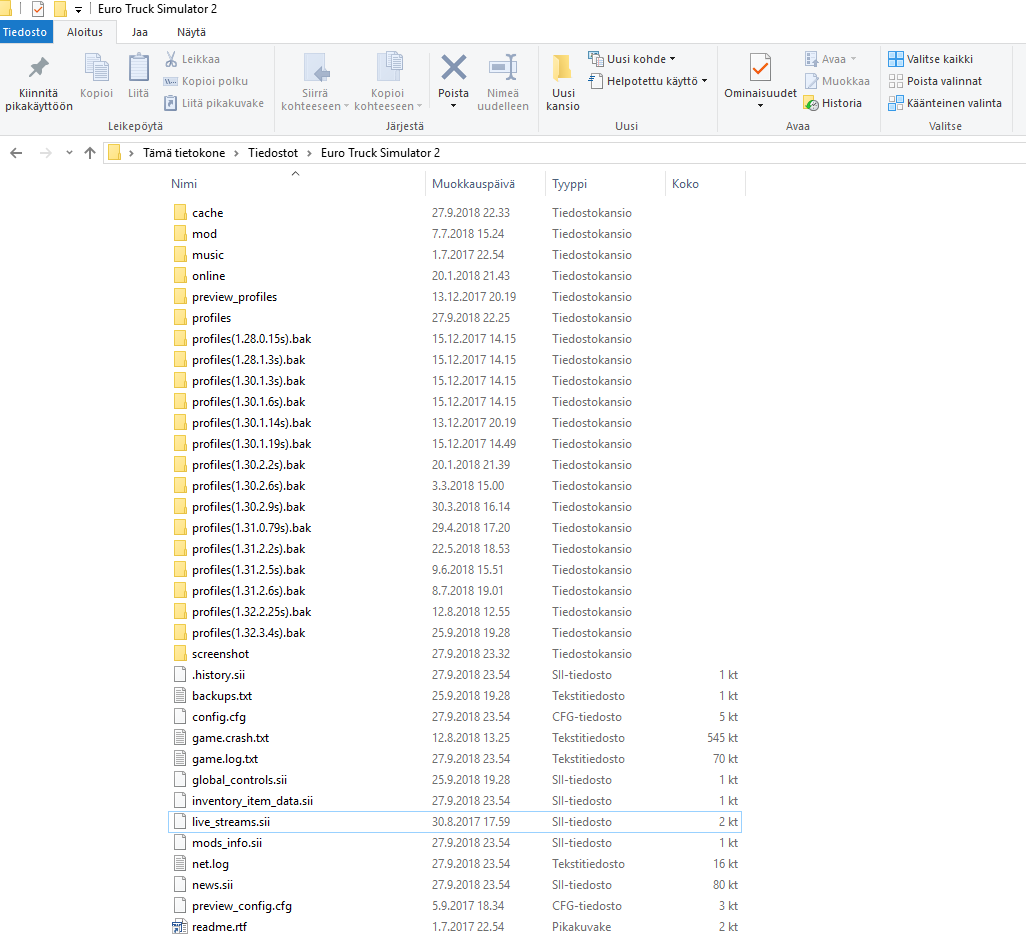Expand the Poista dropdown arrow
The height and width of the screenshot is (940, 1026).
(x=453, y=106)
